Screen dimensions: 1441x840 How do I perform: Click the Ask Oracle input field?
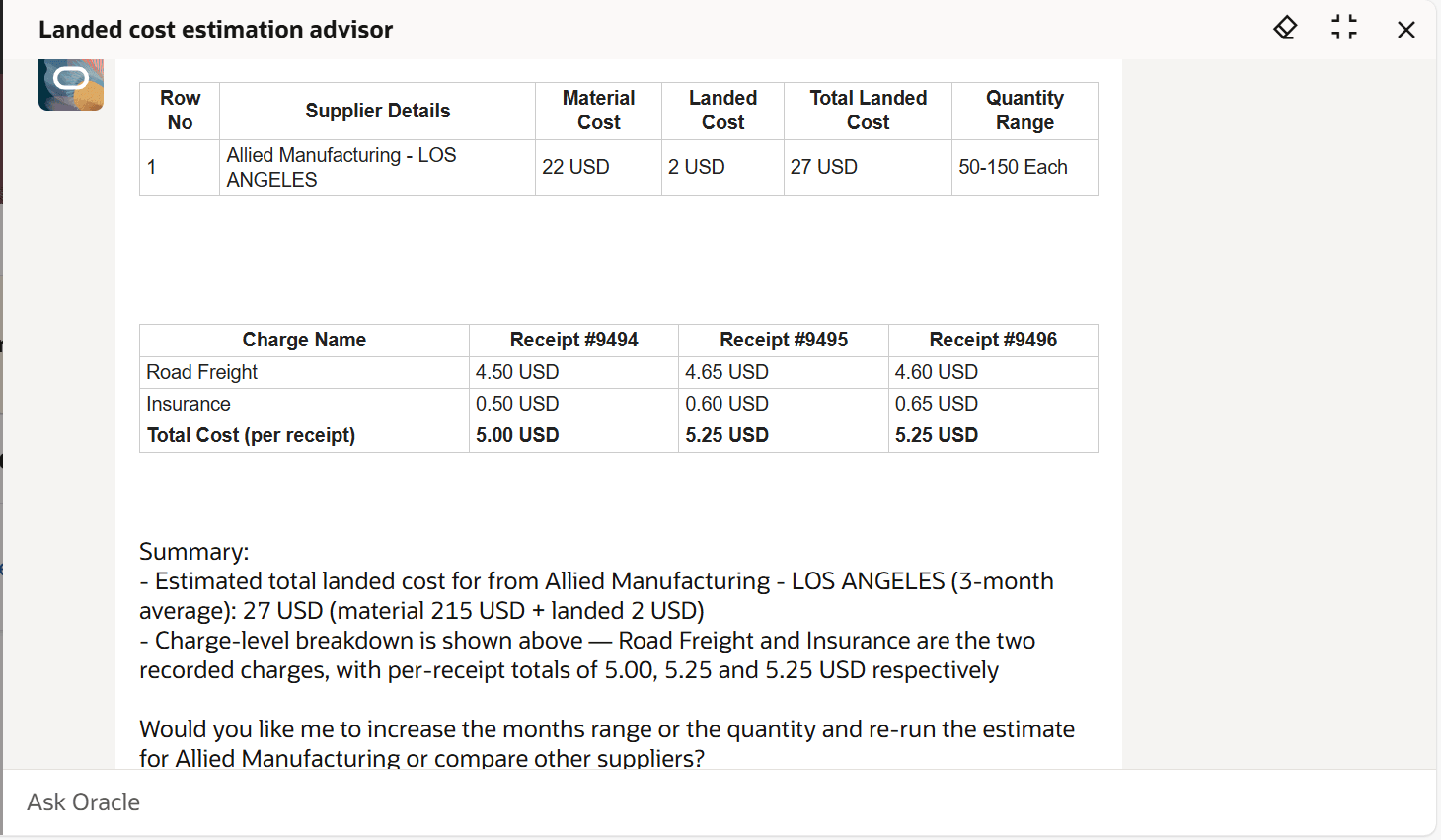tap(395, 802)
